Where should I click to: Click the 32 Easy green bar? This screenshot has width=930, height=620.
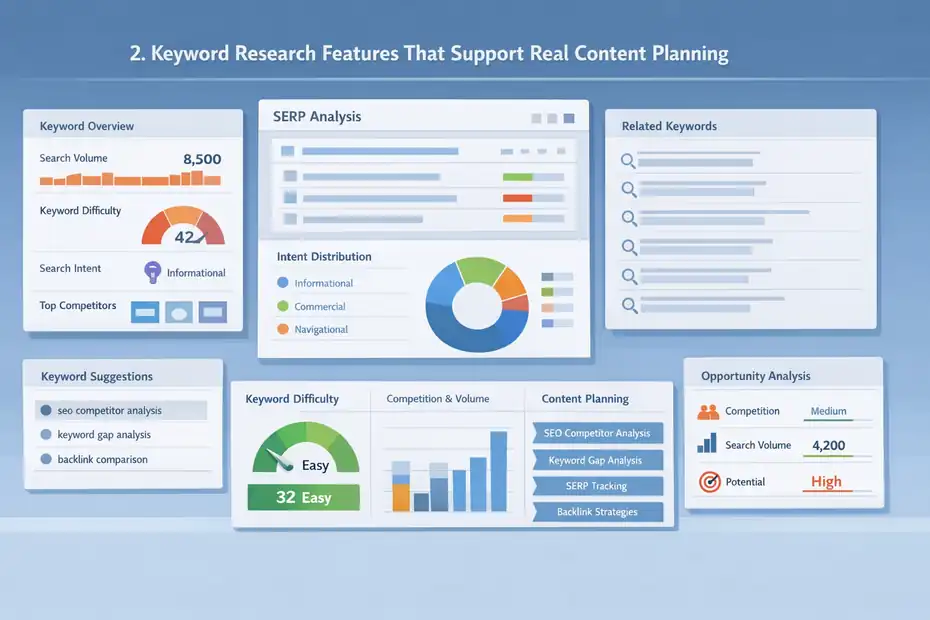[304, 497]
